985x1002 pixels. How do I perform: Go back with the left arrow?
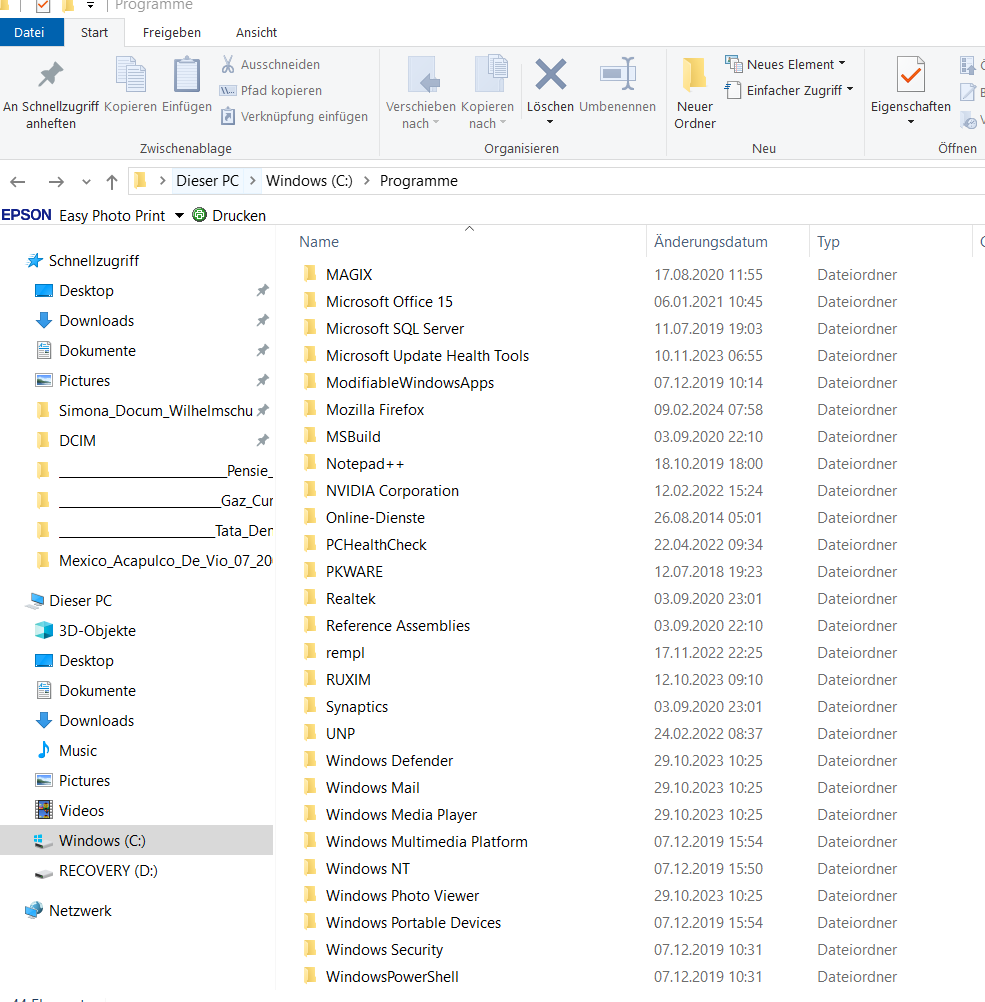(x=18, y=182)
